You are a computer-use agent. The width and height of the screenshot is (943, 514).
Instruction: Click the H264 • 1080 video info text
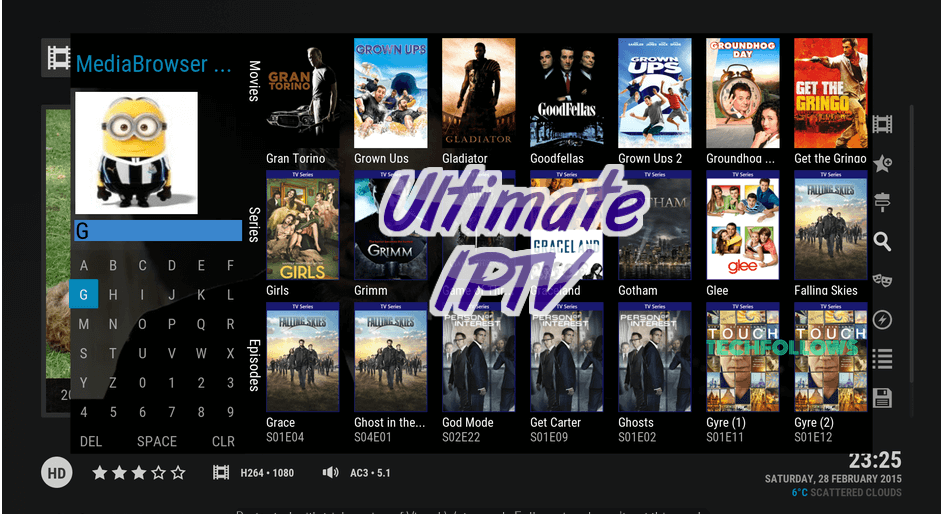(267, 473)
